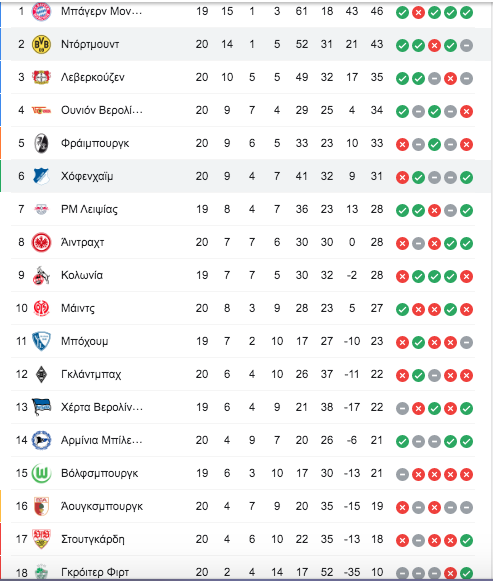Open the Φράιμπουργκ team page
The width and height of the screenshot is (493, 581).
point(95,143)
